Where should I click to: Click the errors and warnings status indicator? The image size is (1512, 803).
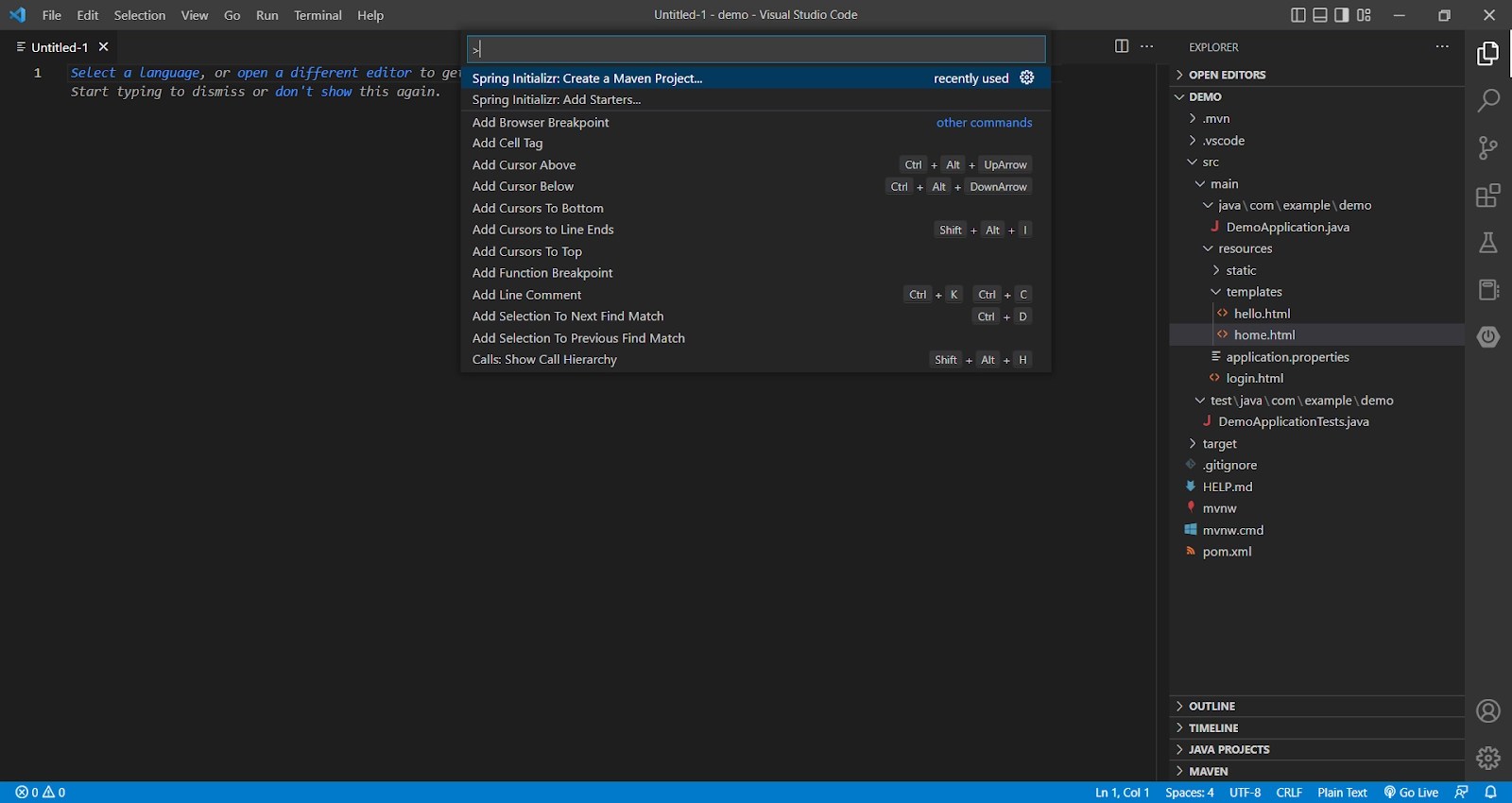tap(41, 793)
